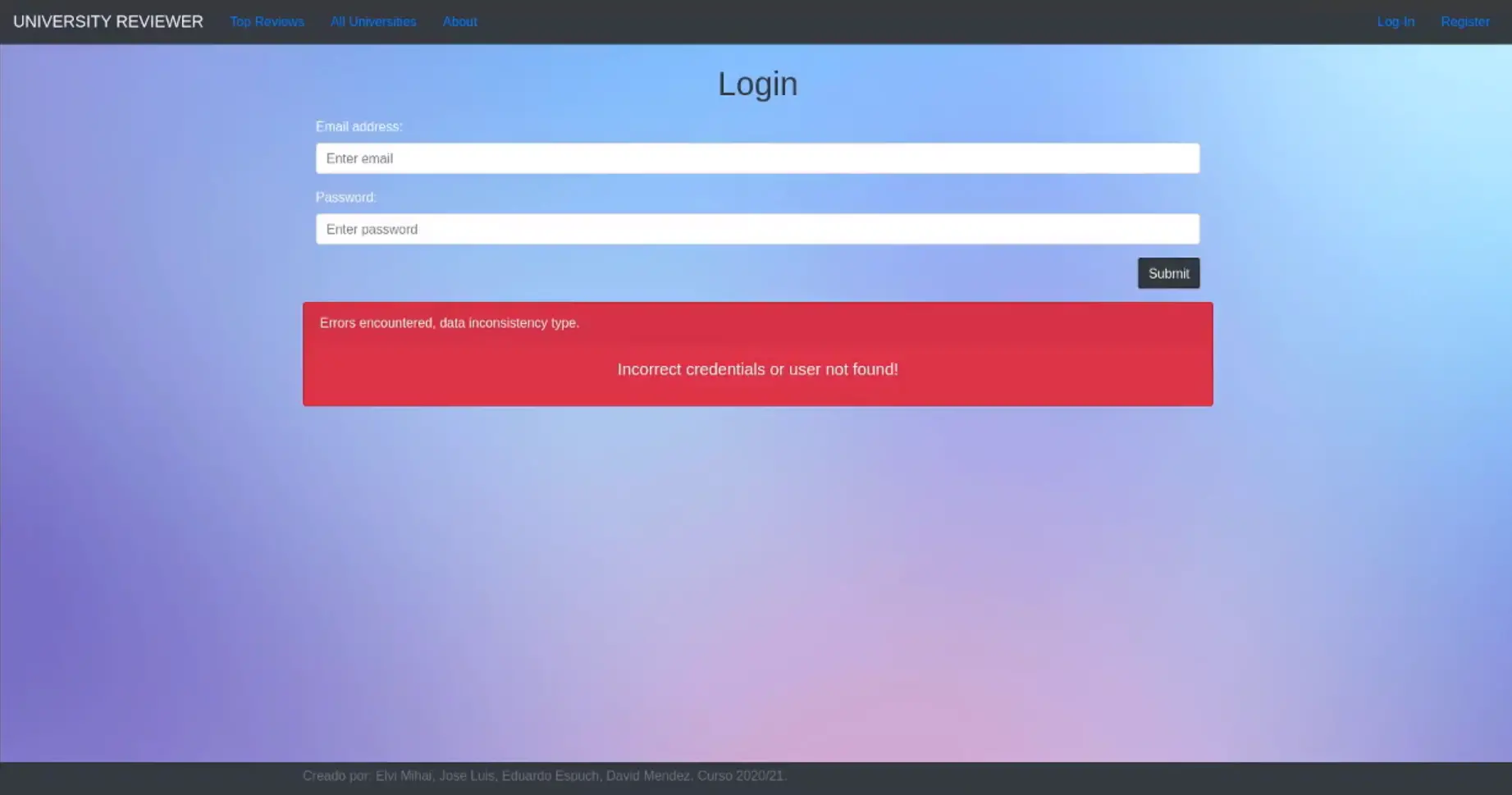Open the Register page link

1464,22
